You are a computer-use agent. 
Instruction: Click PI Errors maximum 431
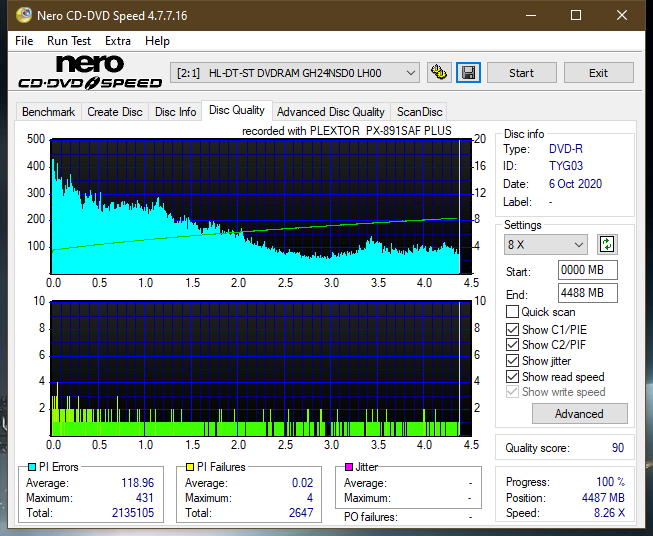pyautogui.click(x=145, y=498)
